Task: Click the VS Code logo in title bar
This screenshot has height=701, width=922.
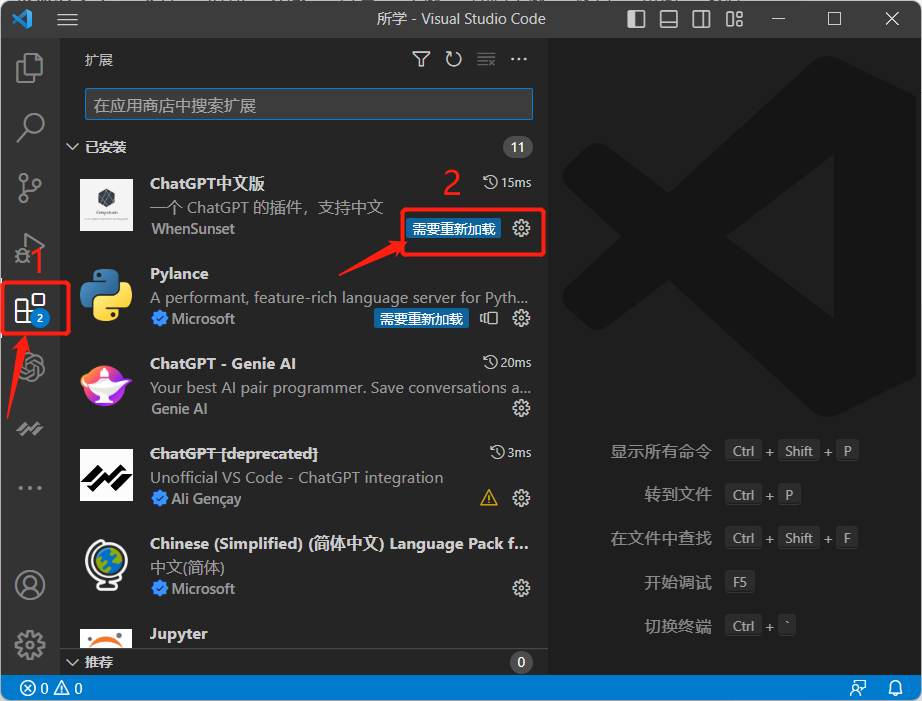Action: tap(22, 19)
